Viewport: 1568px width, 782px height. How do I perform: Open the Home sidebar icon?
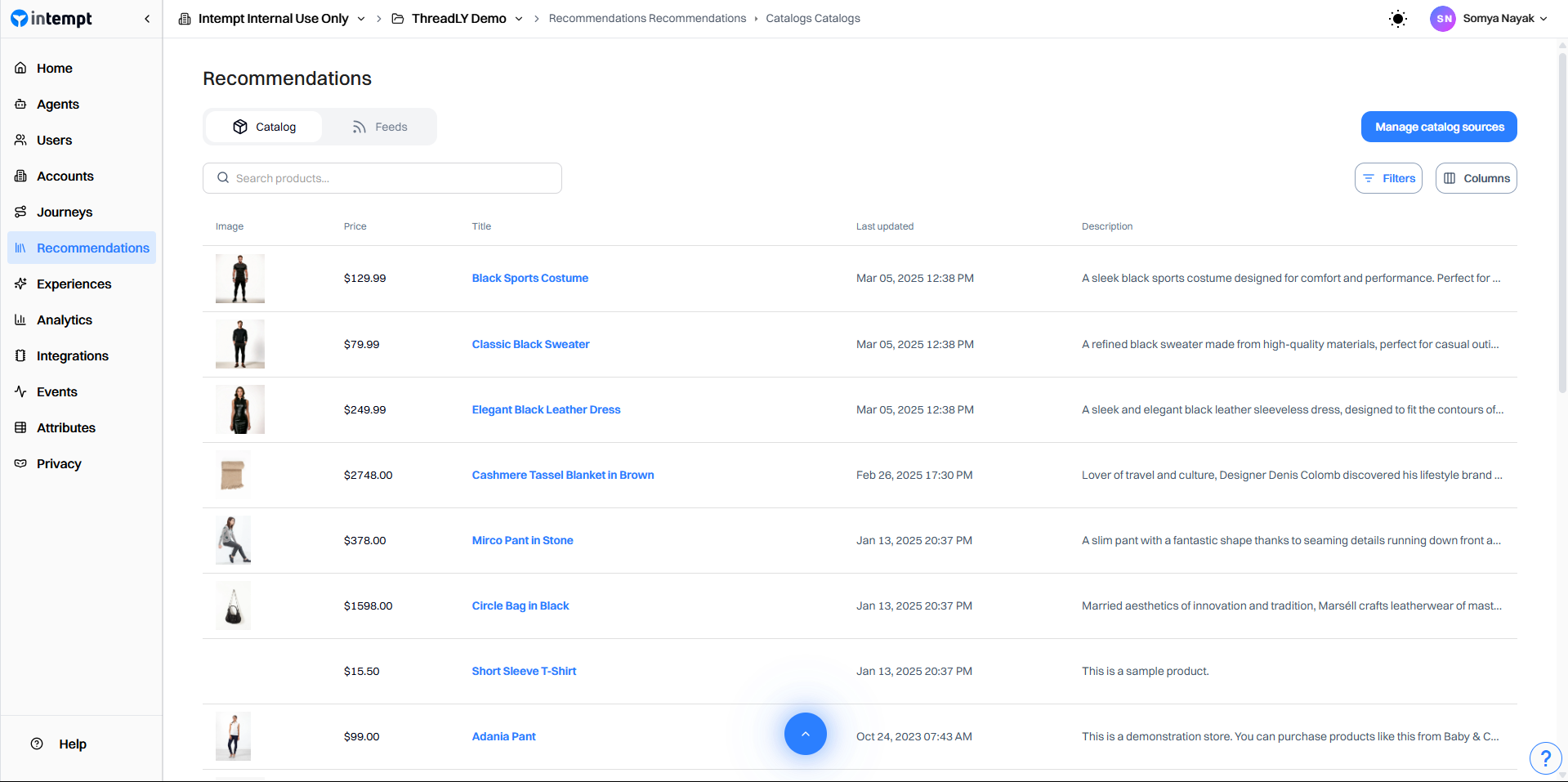pyautogui.click(x=21, y=68)
